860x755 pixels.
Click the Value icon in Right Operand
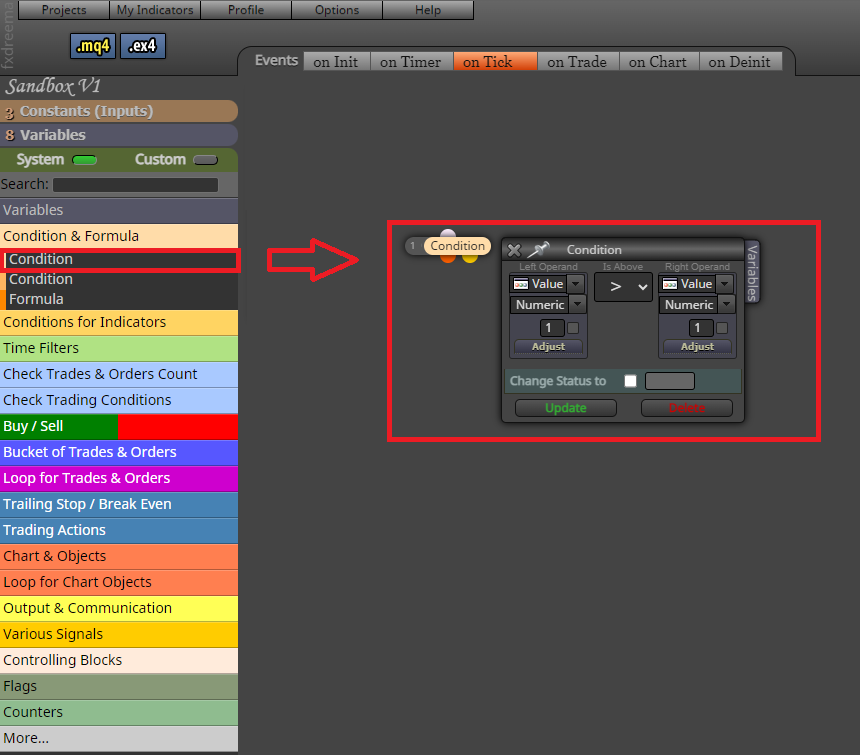pyautogui.click(x=670, y=284)
